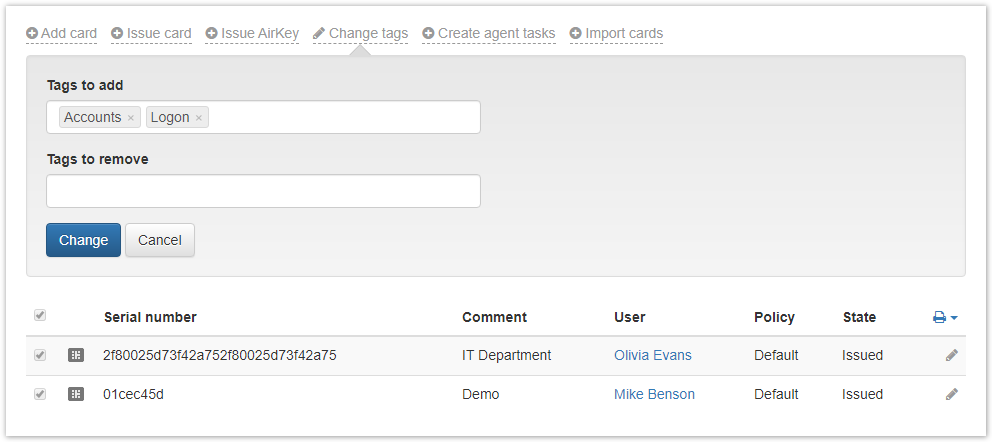The height and width of the screenshot is (442, 992).
Task: Open the Issue card action
Action: pos(151,33)
